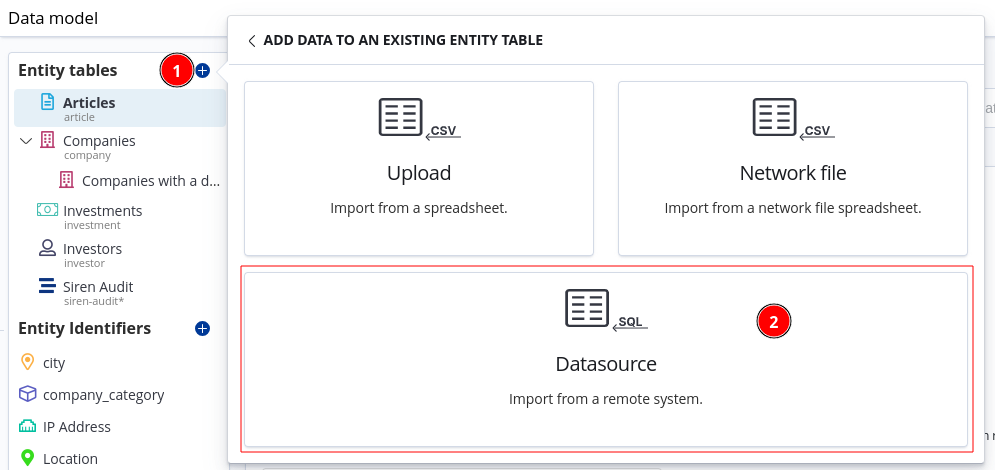The image size is (995, 470).
Task: Click the plus icon beside Entity tables
Action: coord(202,70)
